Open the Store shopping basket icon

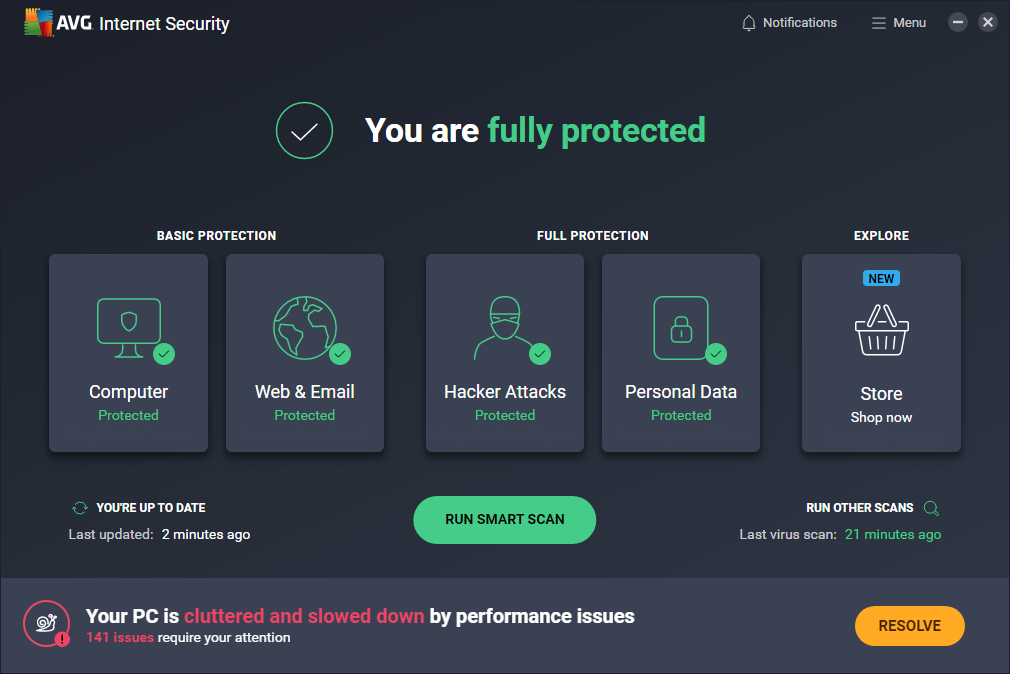pos(880,330)
